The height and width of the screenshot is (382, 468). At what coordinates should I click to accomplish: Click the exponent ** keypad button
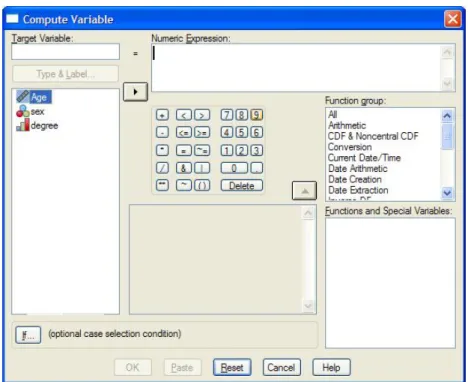(x=162, y=185)
